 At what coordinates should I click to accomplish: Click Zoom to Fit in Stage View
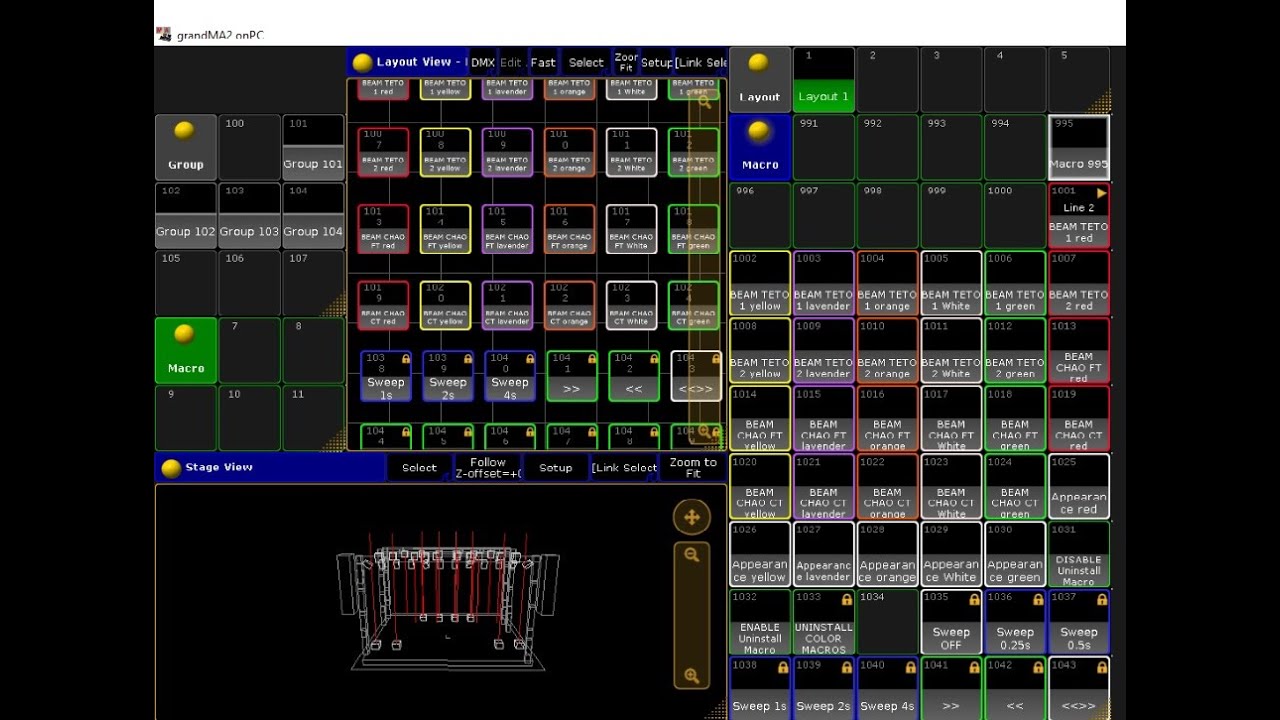(693, 468)
